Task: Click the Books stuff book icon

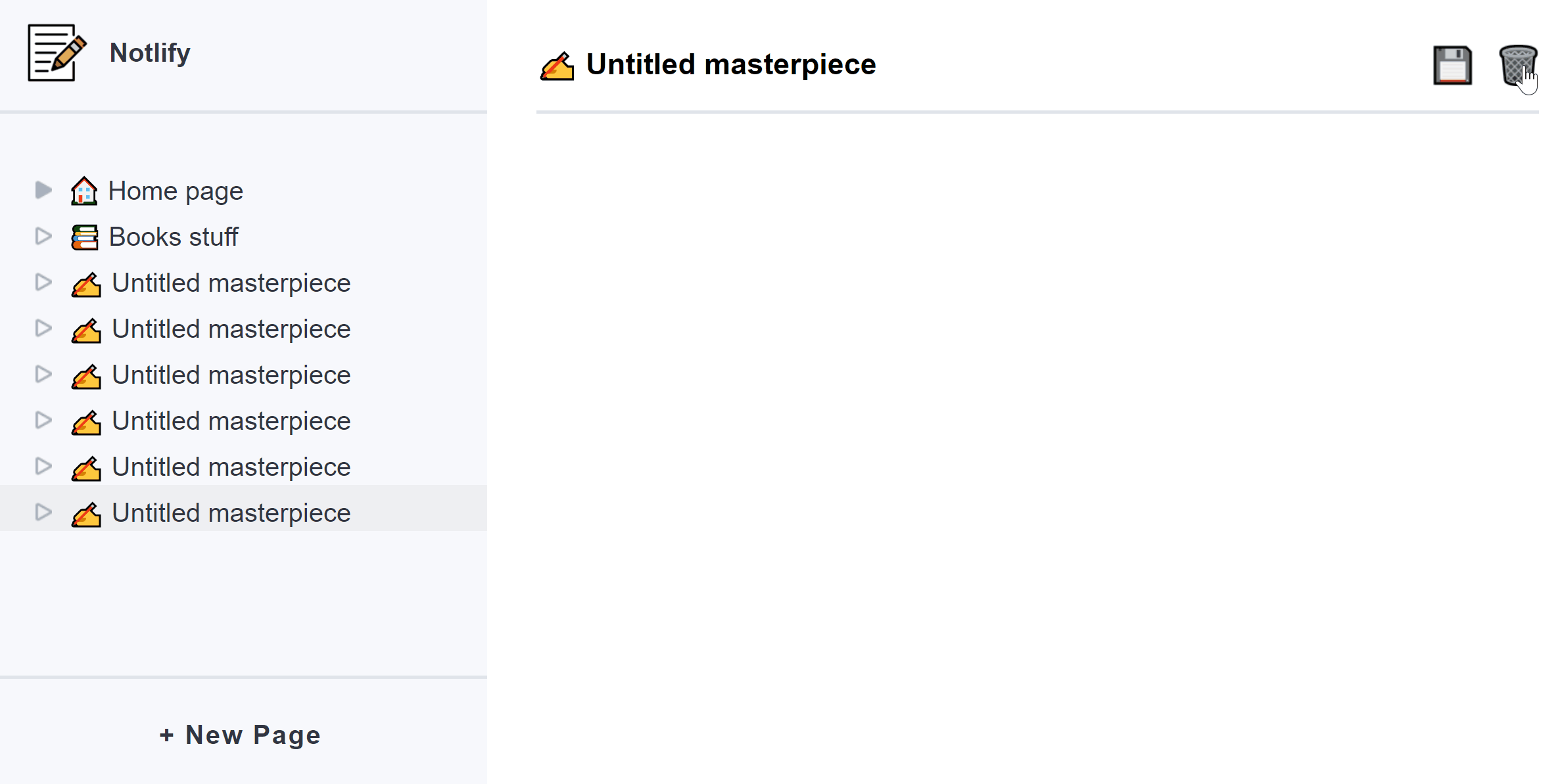Action: pos(85,237)
